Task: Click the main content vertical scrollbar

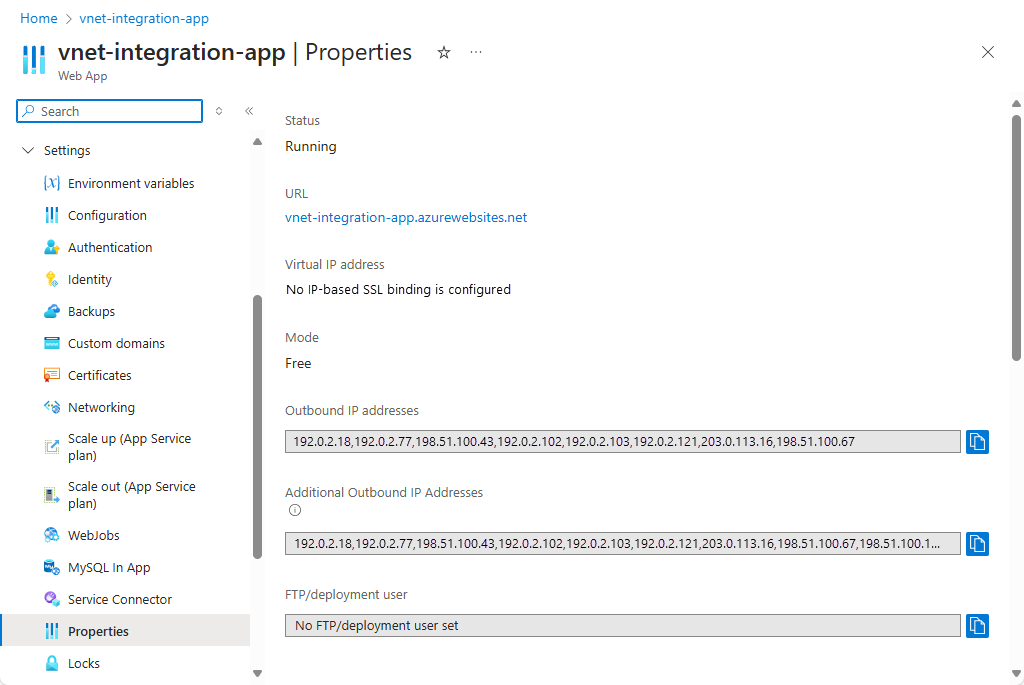Action: [x=1016, y=238]
